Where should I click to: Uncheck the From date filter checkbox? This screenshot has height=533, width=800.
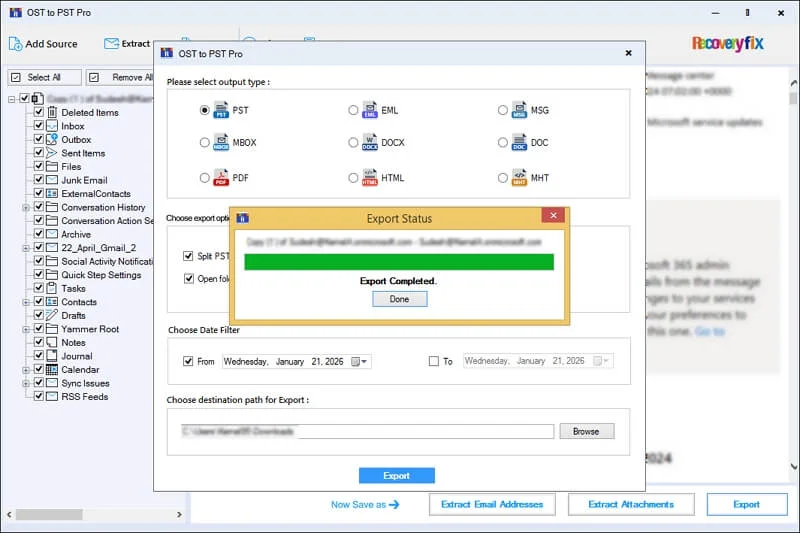pyautogui.click(x=188, y=361)
